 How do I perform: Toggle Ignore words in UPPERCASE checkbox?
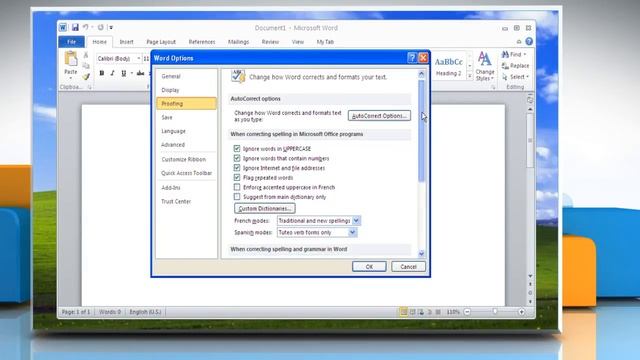[237, 149]
